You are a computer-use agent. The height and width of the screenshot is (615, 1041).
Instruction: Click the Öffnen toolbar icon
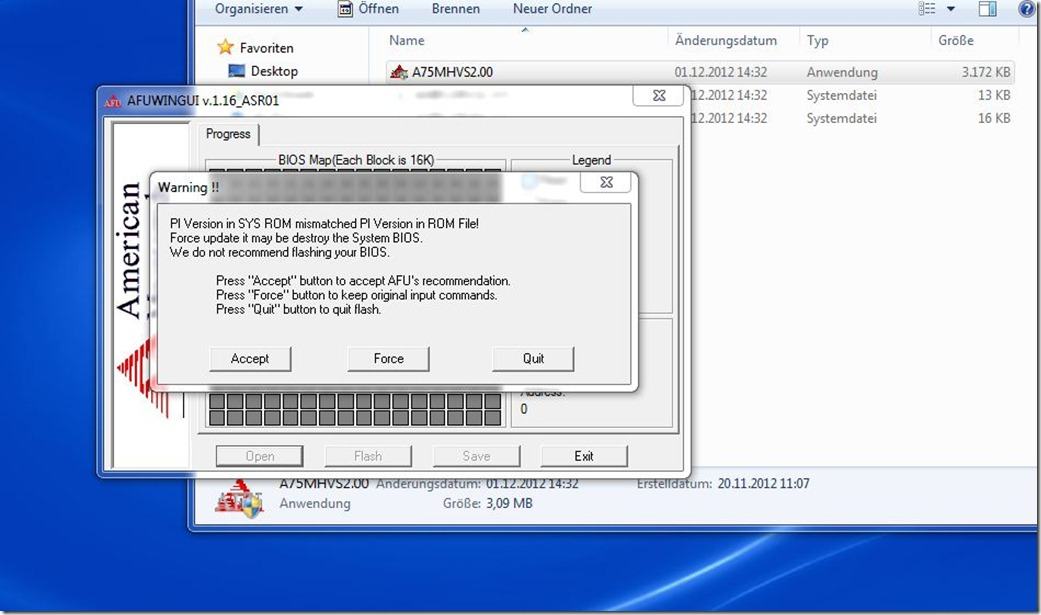tap(345, 9)
